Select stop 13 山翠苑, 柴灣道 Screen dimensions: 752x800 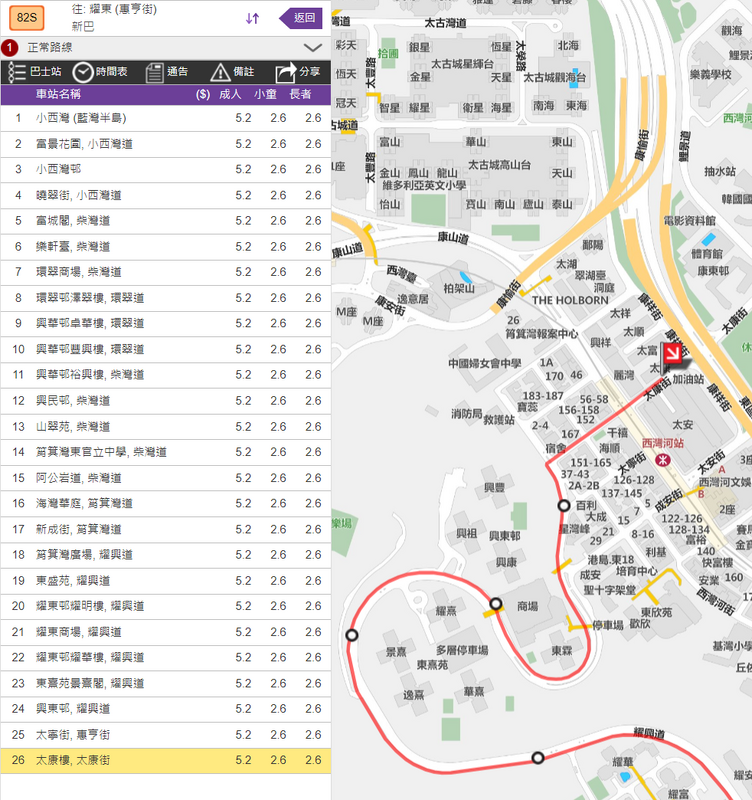pyautogui.click(x=166, y=427)
